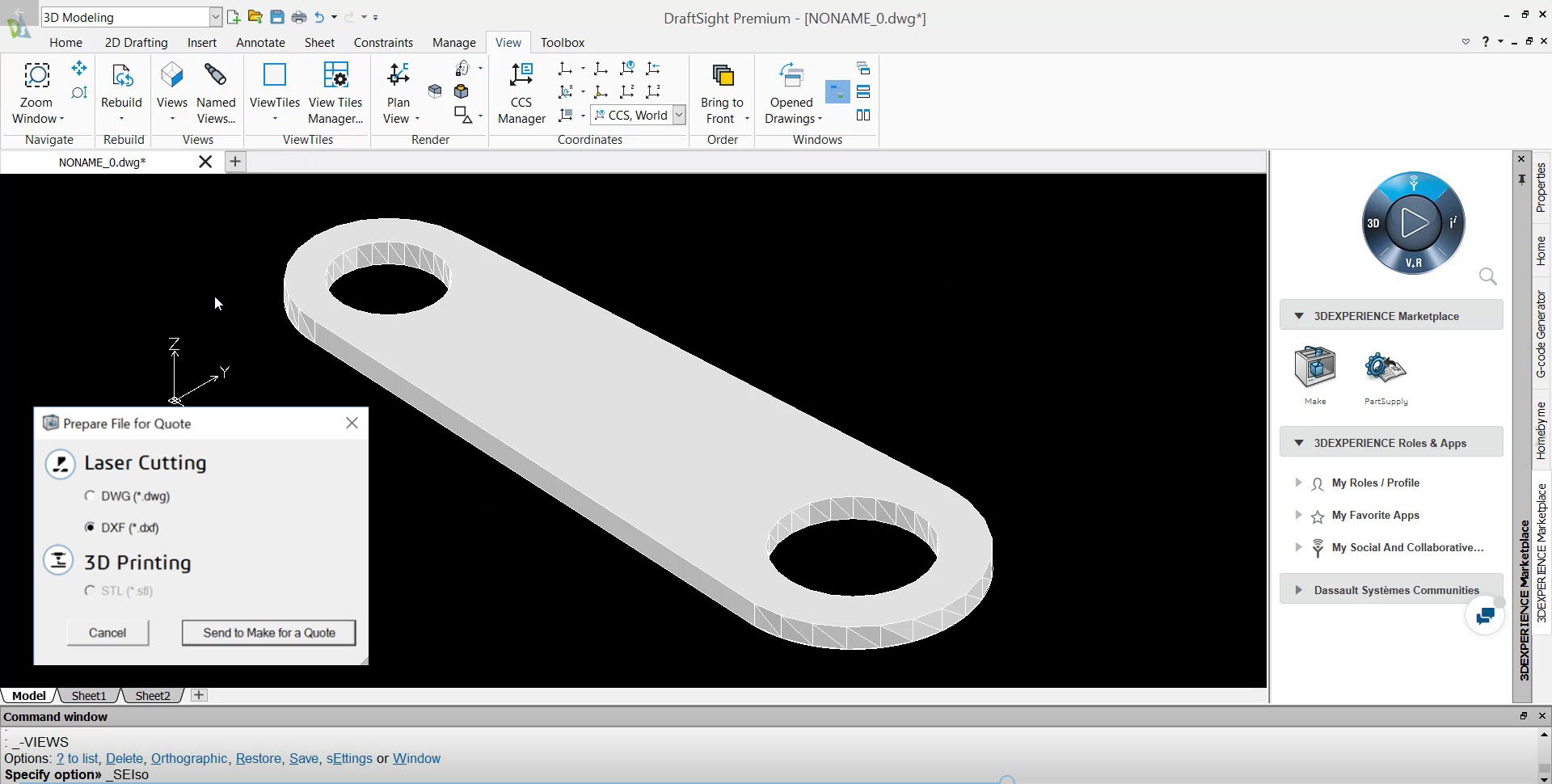Close the Prepare File for Quote dialog
1552x784 pixels.
pyautogui.click(x=352, y=423)
